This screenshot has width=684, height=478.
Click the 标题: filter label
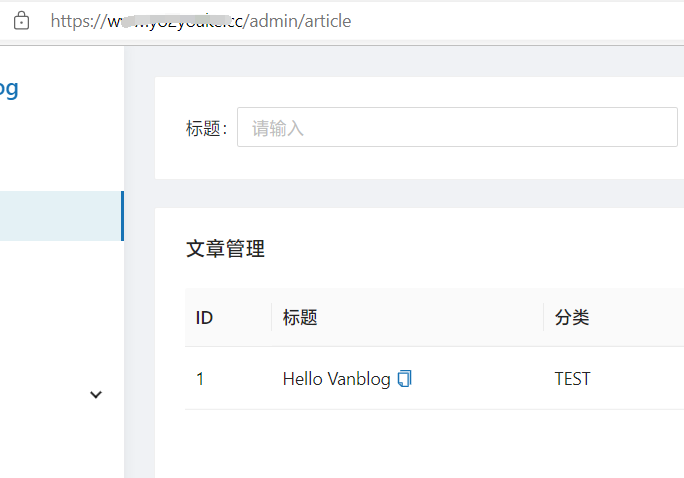[206, 128]
